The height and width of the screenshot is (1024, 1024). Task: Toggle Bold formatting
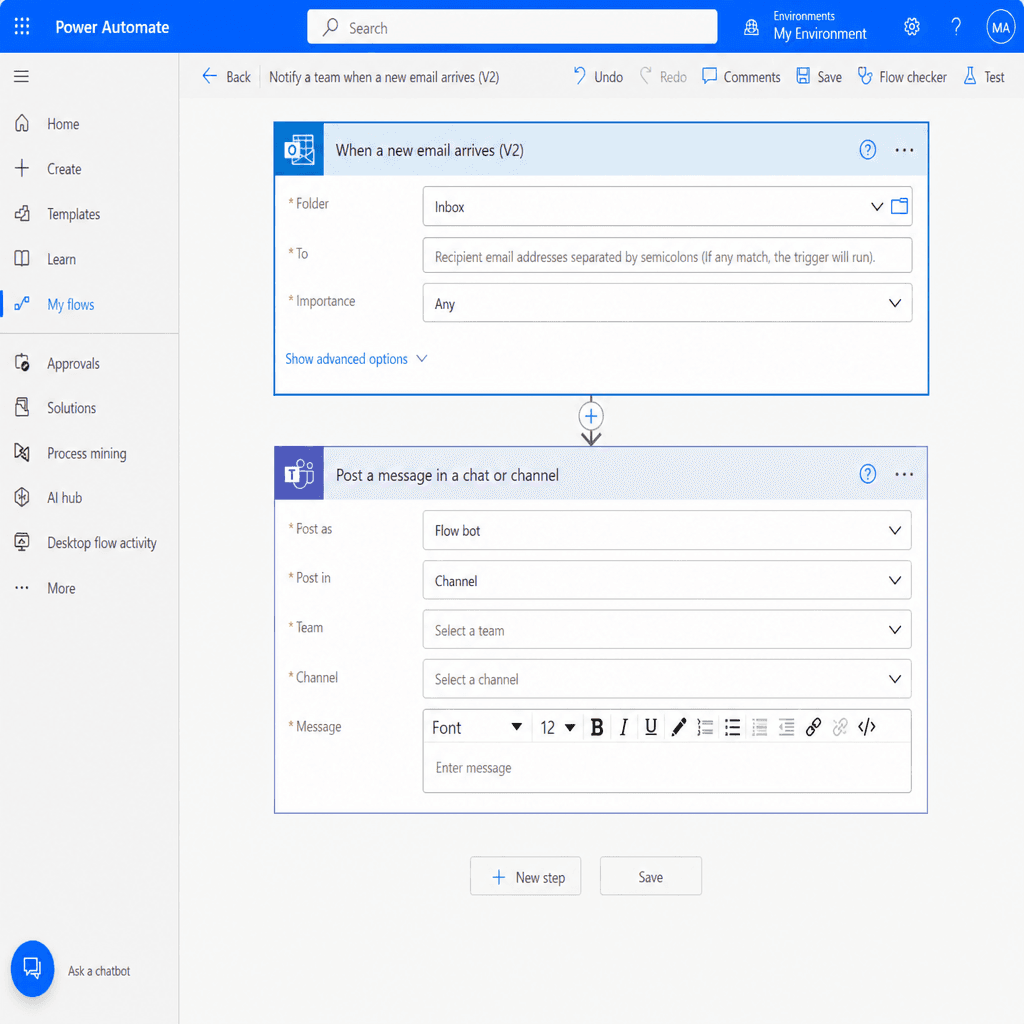596,728
